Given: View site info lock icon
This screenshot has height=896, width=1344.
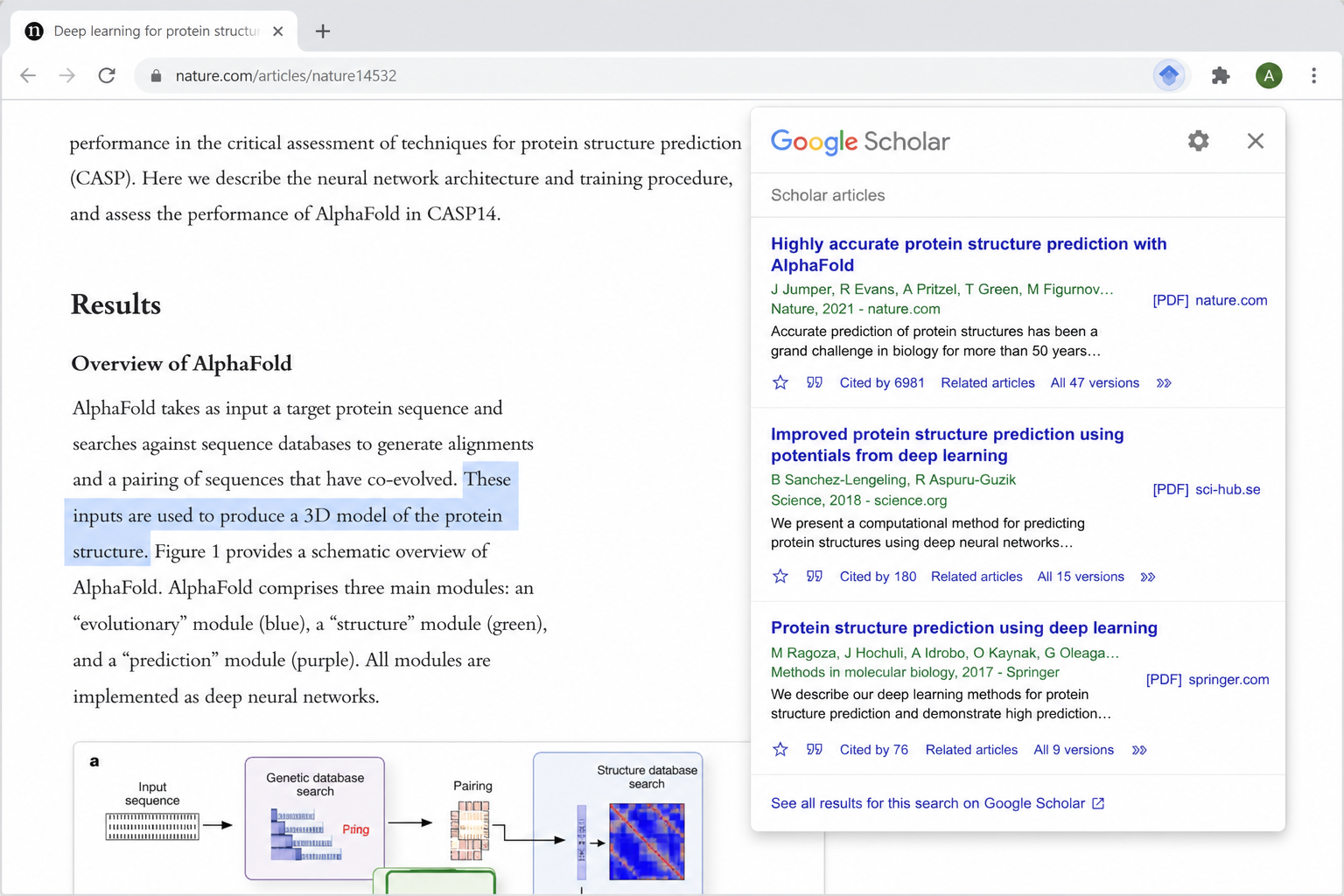Looking at the screenshot, I should tap(156, 76).
